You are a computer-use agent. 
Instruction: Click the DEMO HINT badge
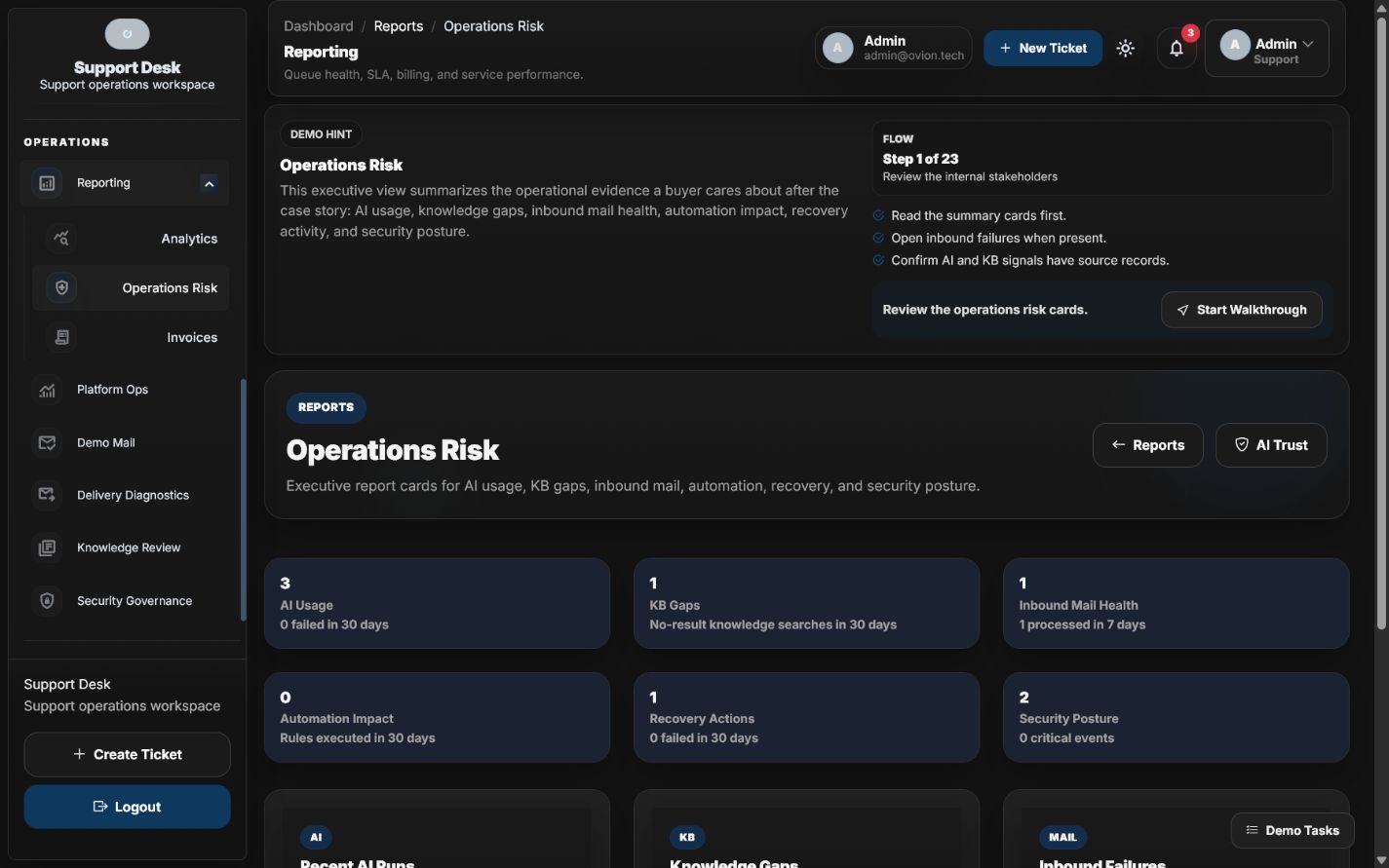[x=321, y=134]
